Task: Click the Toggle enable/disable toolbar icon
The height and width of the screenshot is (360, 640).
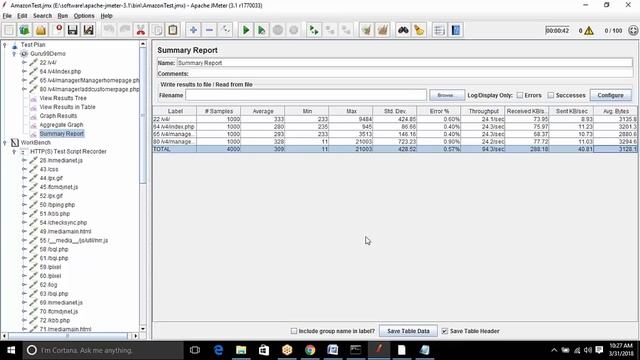Action: coord(225,30)
